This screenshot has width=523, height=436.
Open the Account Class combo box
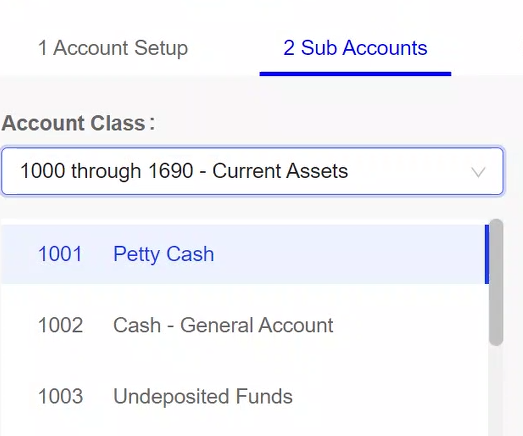(x=252, y=171)
